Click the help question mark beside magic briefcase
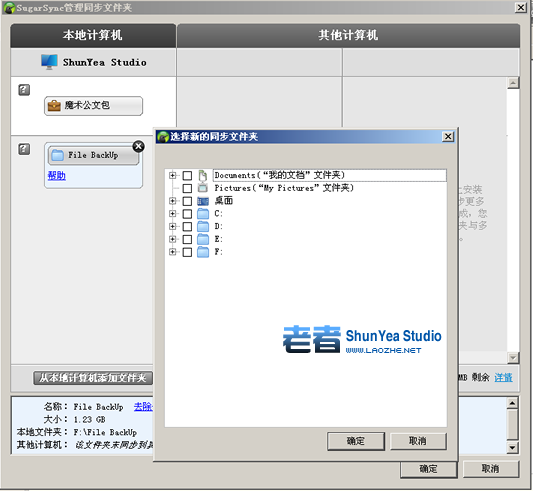 pyautogui.click(x=24, y=90)
